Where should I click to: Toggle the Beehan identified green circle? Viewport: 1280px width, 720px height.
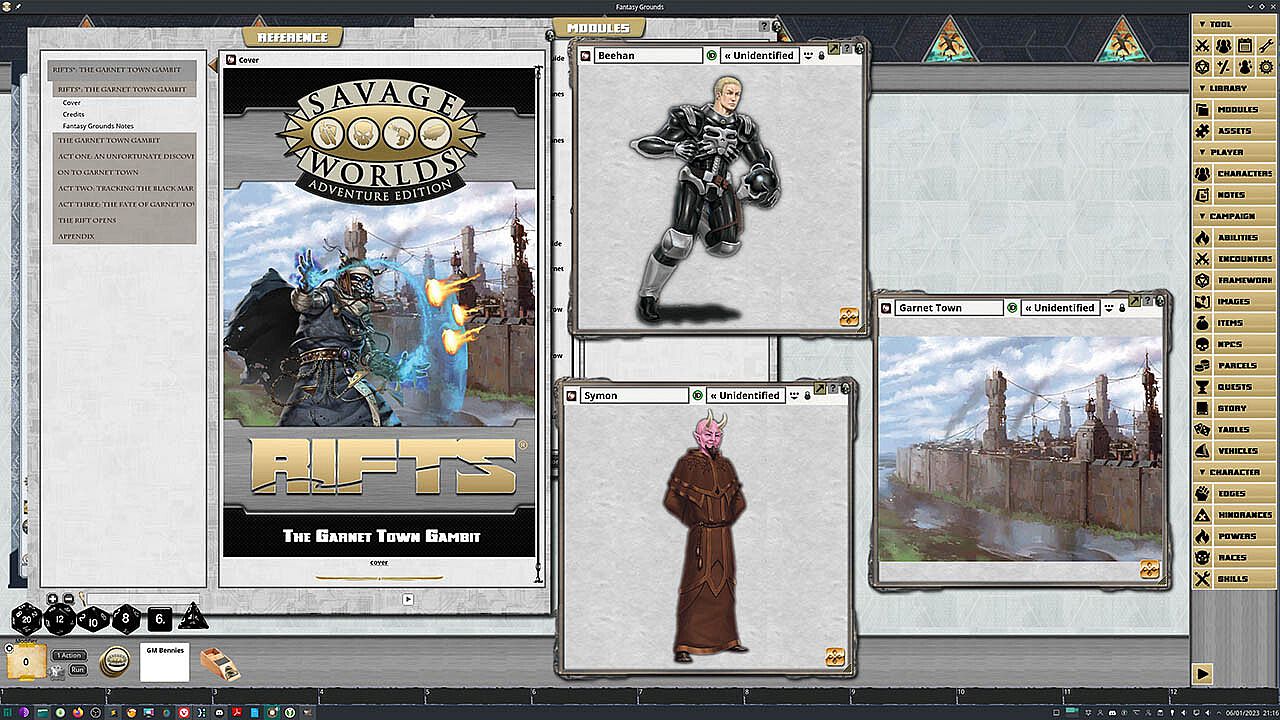712,56
